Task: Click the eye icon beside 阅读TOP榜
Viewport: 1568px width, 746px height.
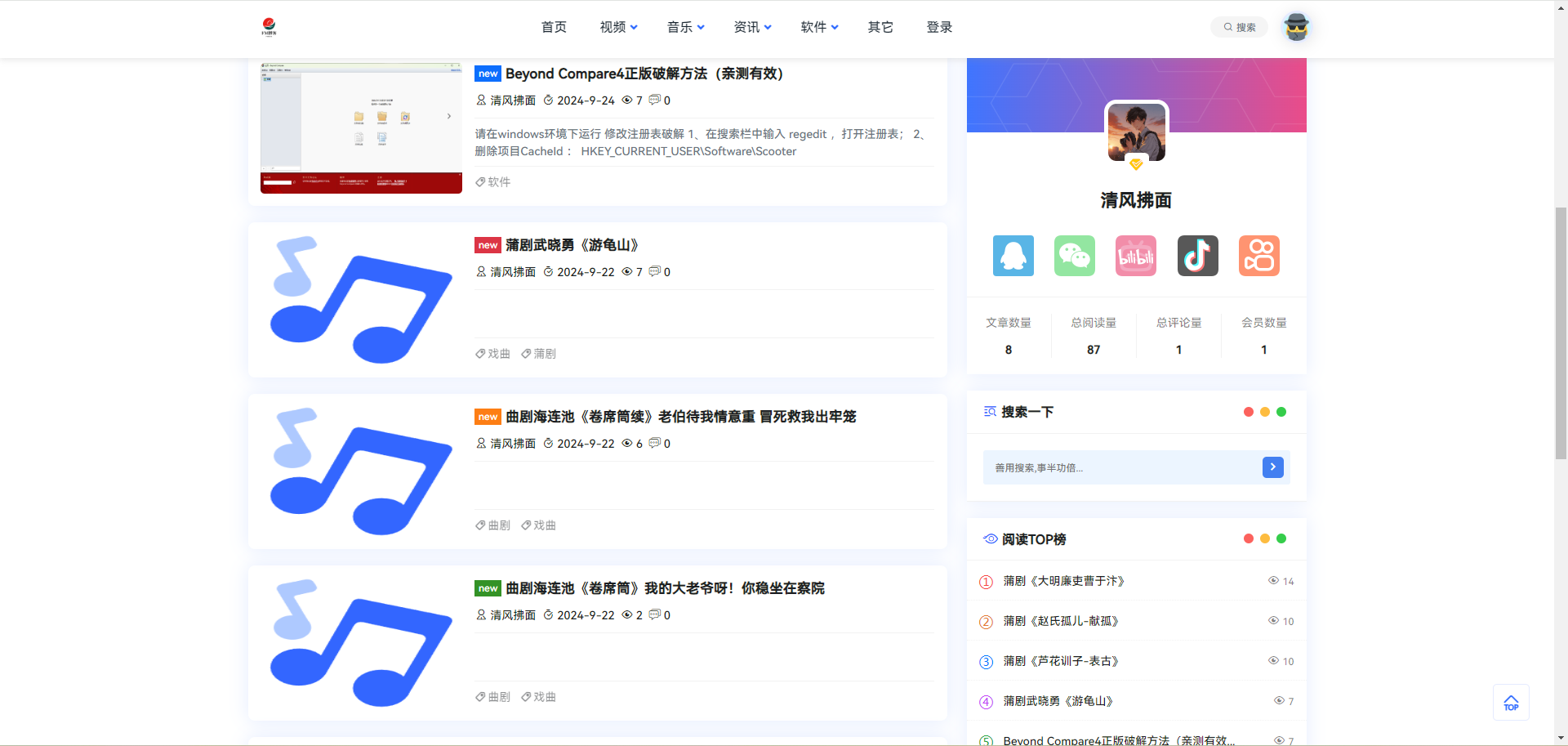Action: [x=991, y=538]
